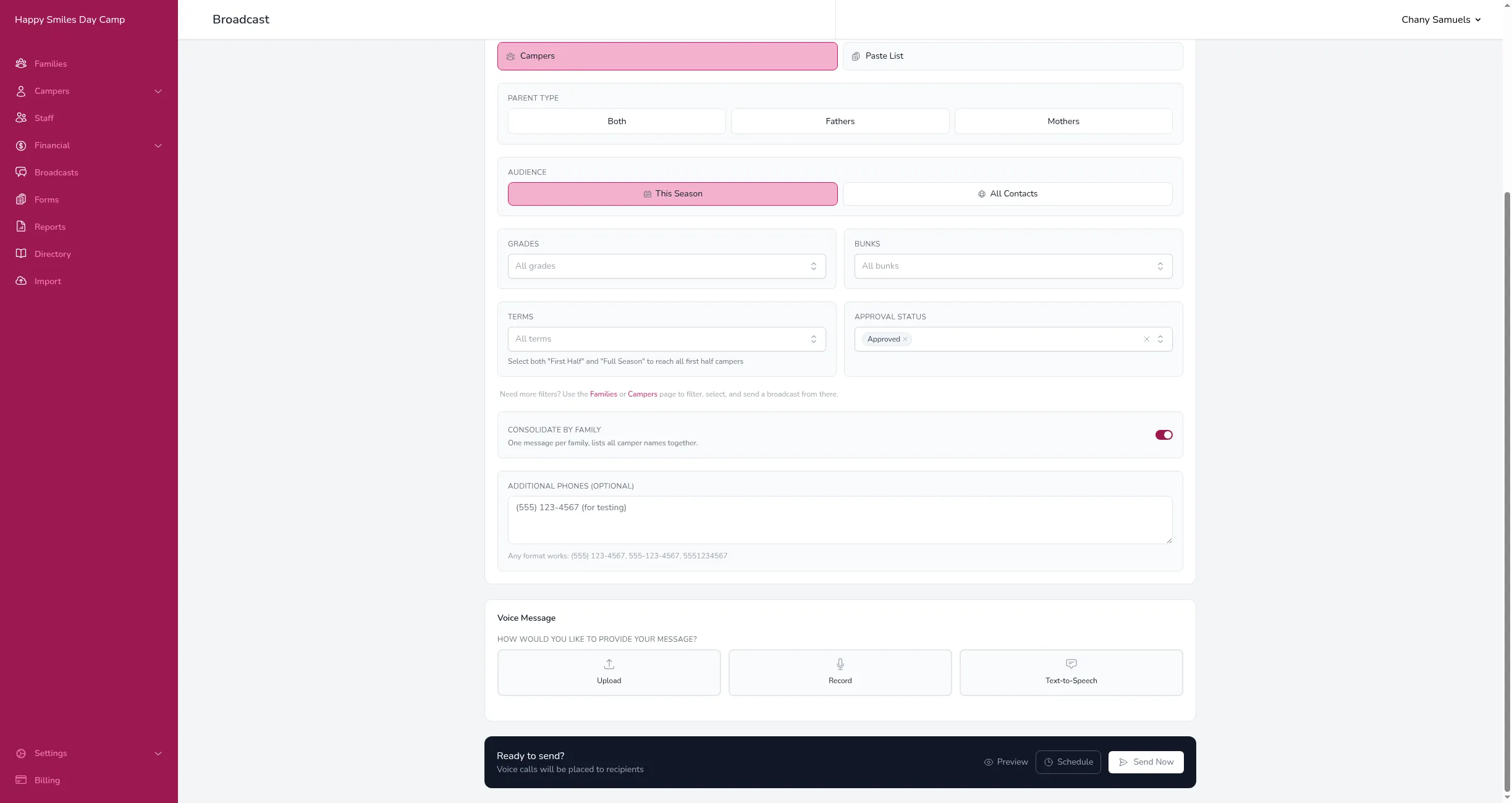Click the Happy Smiles Day Camp title

[x=70, y=20]
